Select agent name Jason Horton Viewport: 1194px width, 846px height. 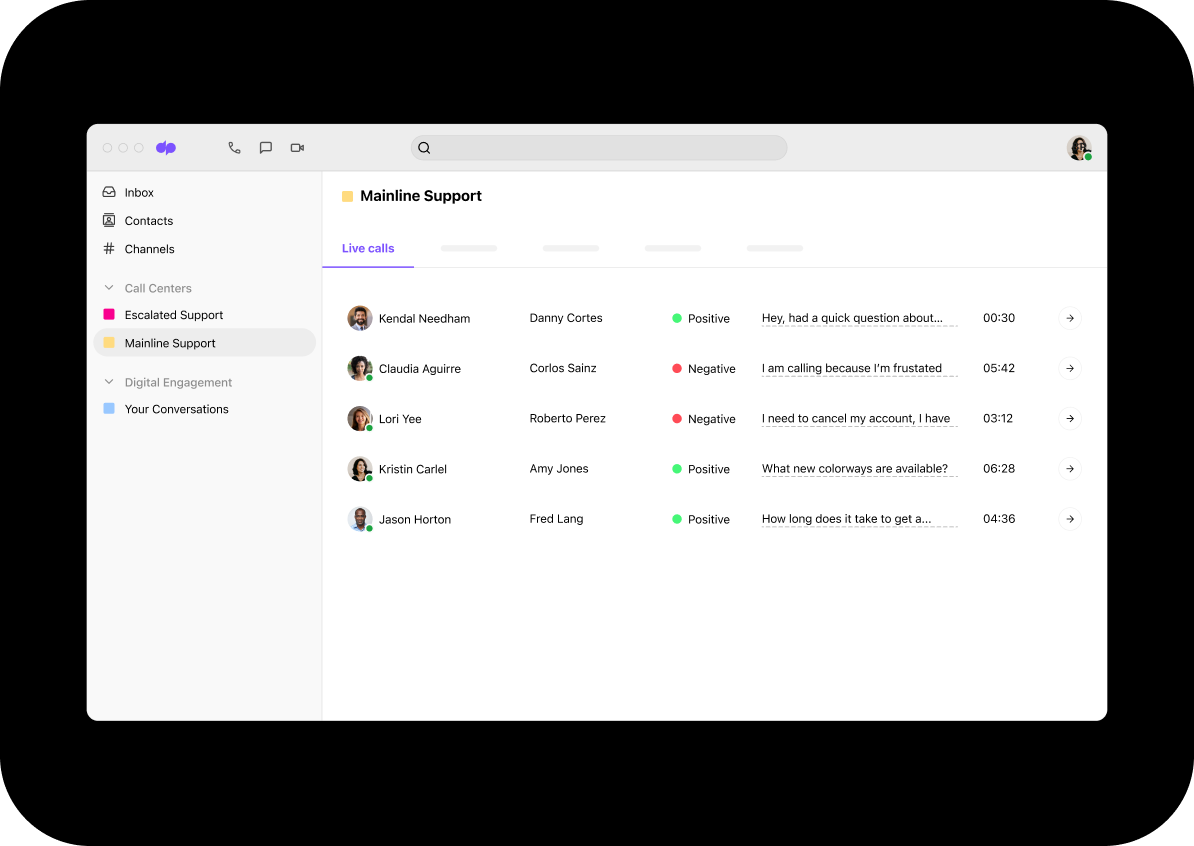pos(415,519)
